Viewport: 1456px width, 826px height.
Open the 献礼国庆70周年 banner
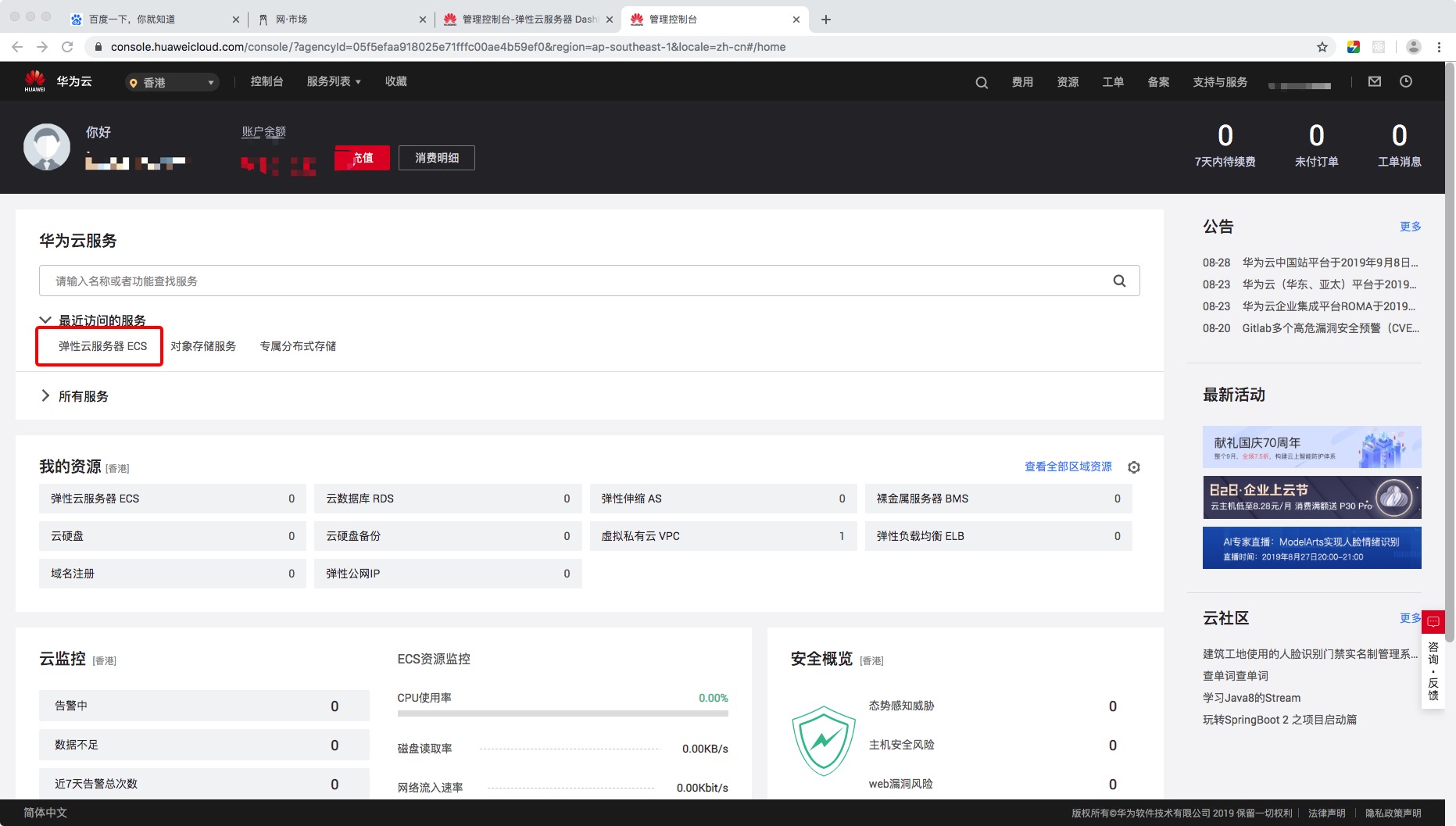1312,447
